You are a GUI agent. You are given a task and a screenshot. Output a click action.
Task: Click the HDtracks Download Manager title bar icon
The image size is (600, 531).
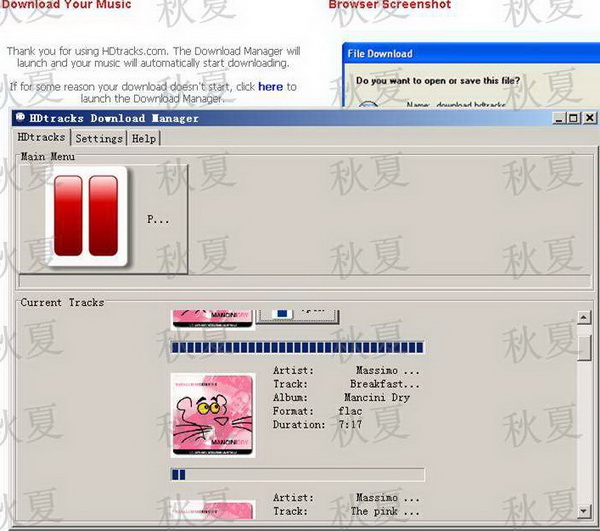21,117
